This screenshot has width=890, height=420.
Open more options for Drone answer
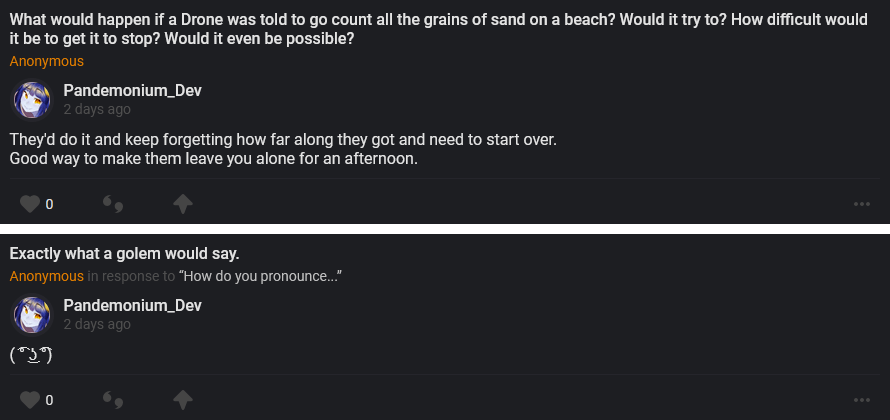[862, 205]
